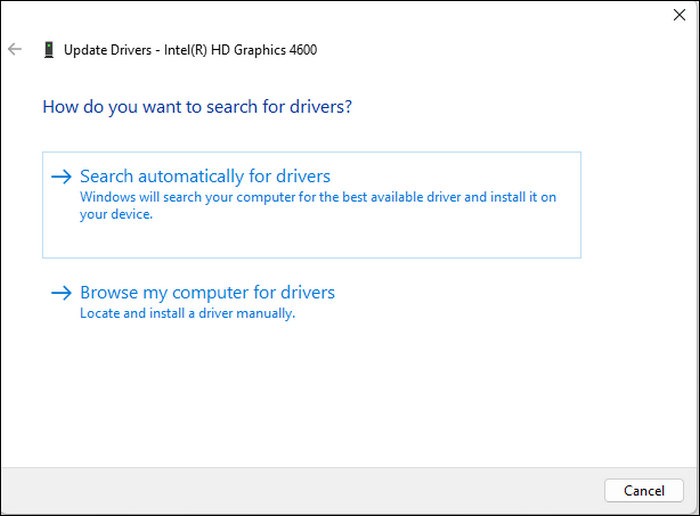This screenshot has width=700, height=516.
Task: Select Browse my computer for drivers
Action: (207, 293)
